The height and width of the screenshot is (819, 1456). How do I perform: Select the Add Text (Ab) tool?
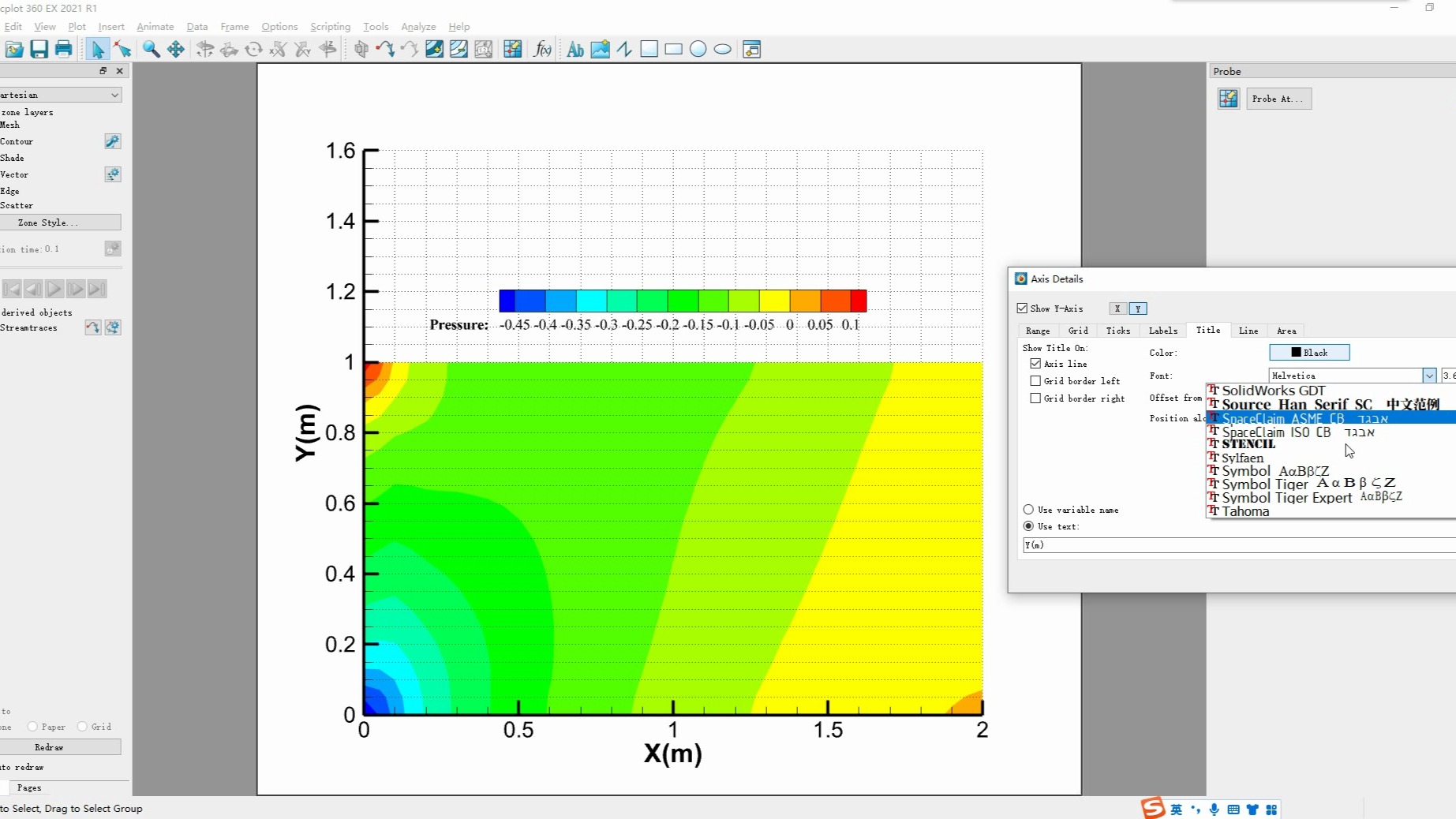(575, 50)
